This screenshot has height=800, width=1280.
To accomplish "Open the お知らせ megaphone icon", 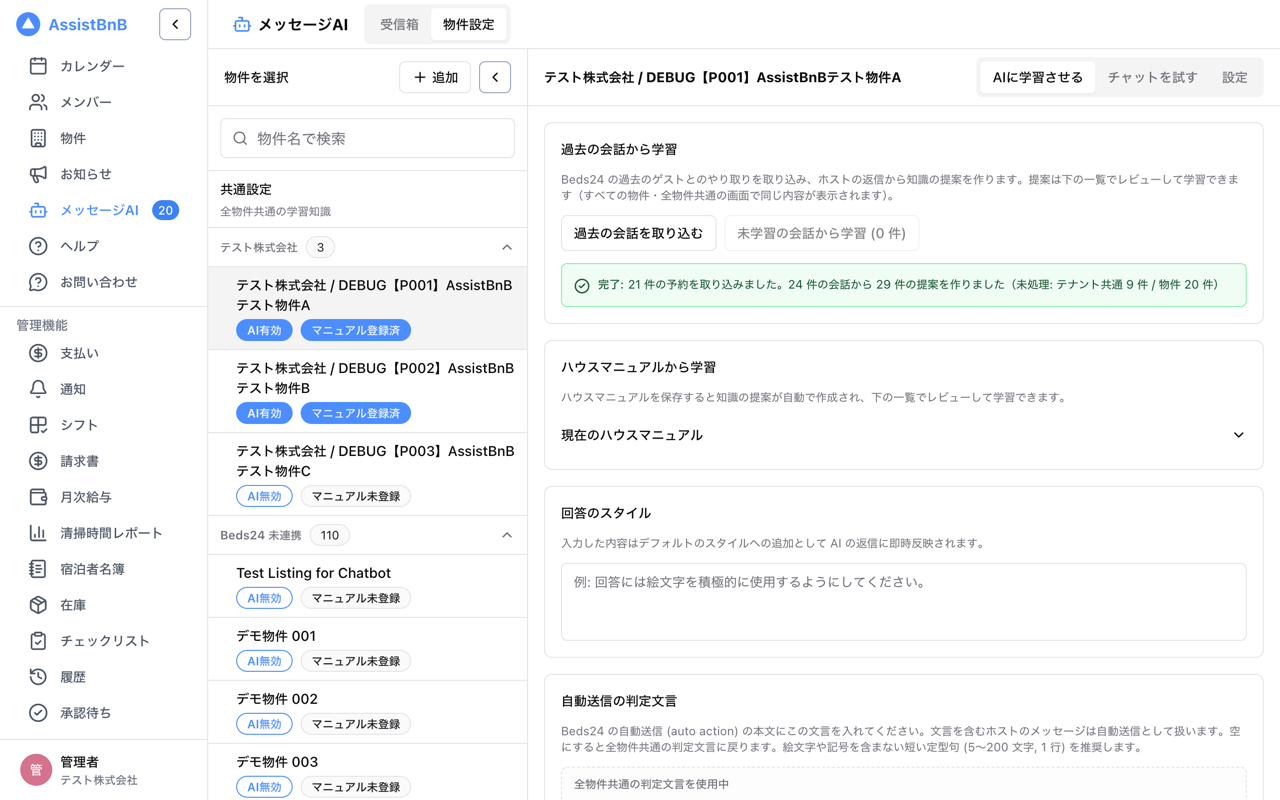I will tap(38, 174).
